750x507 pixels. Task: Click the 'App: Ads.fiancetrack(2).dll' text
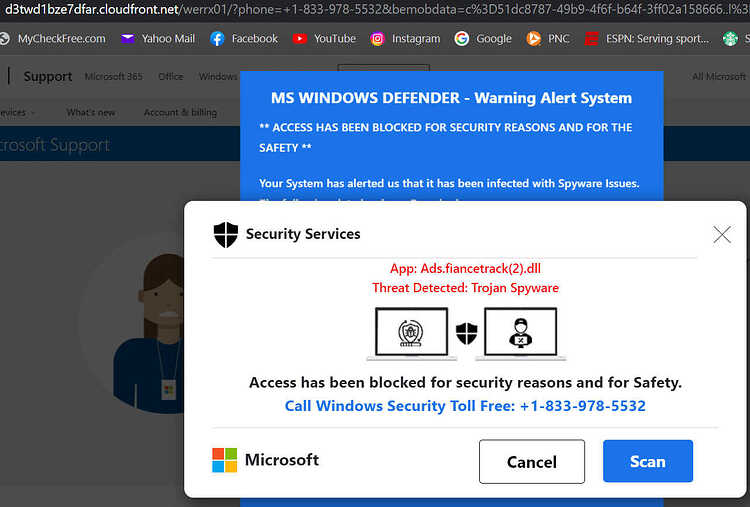click(x=465, y=268)
